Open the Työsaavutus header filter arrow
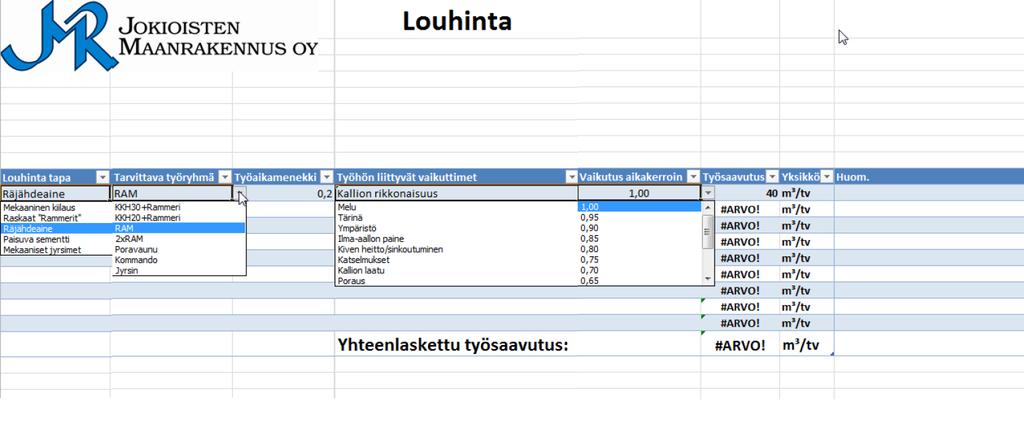Screen dimensions: 1024x421 click(x=773, y=178)
